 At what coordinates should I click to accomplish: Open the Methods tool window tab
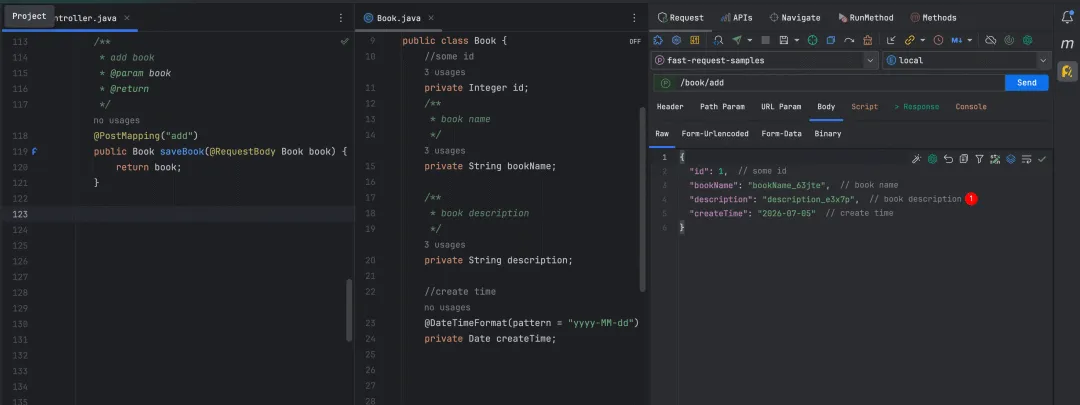click(933, 18)
